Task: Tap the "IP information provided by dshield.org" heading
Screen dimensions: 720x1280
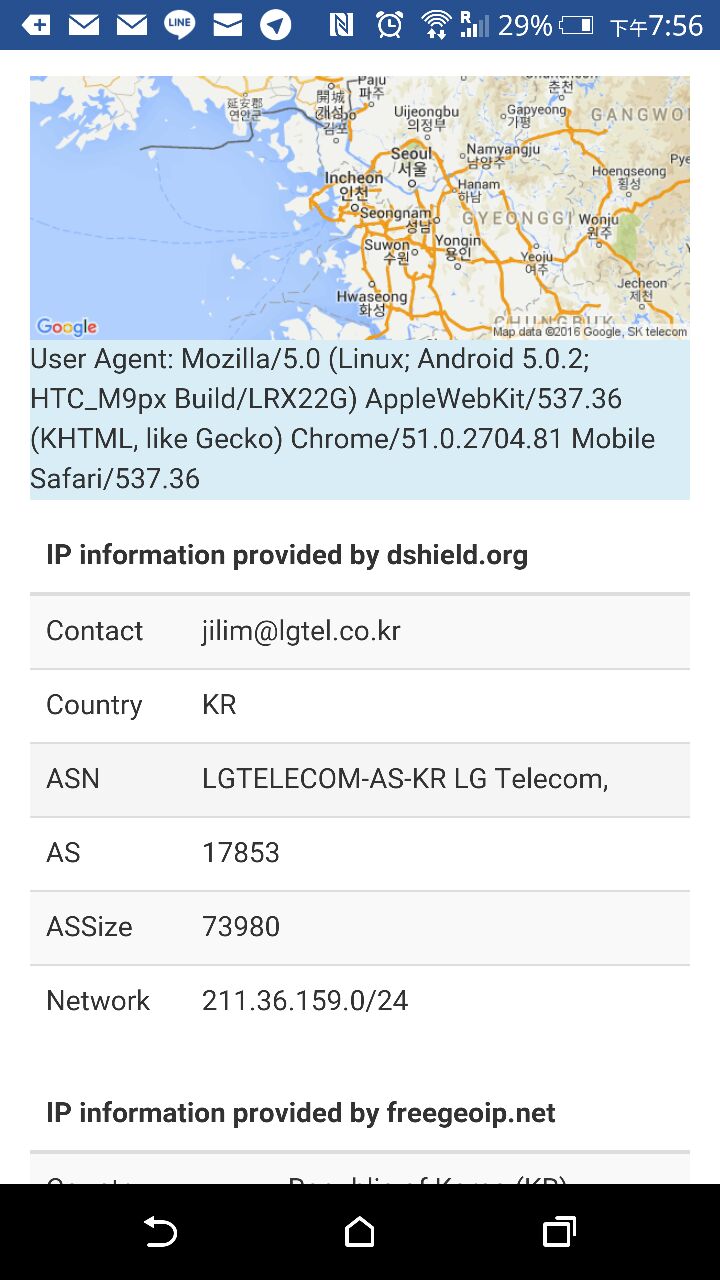Action: (x=287, y=555)
